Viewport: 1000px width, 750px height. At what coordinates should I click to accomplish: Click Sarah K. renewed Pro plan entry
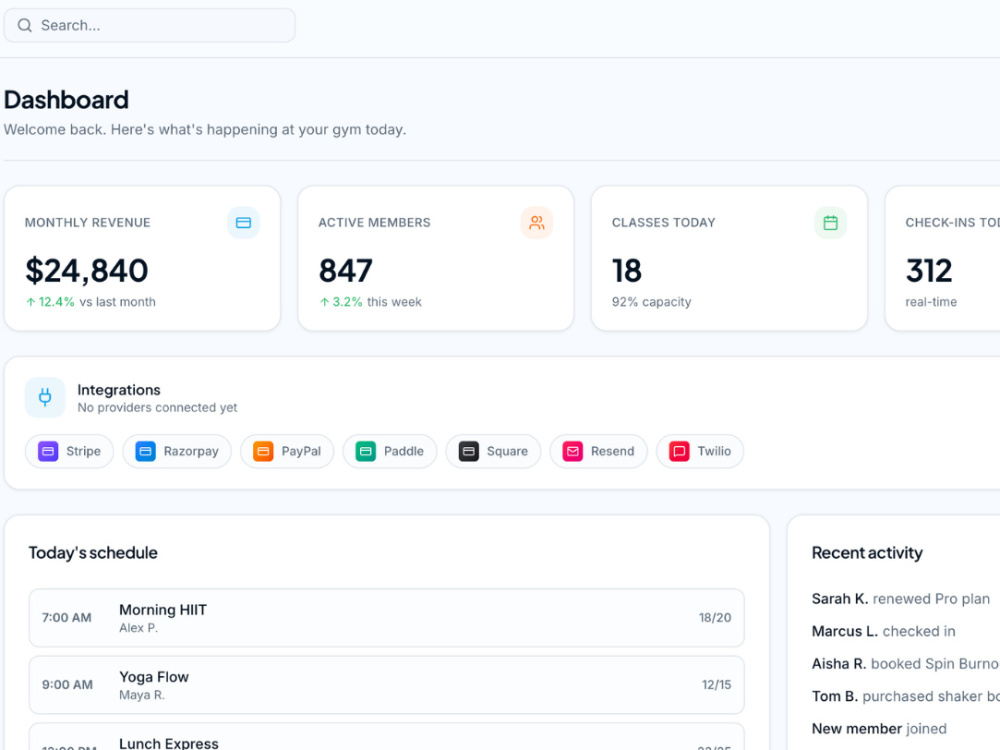click(901, 599)
